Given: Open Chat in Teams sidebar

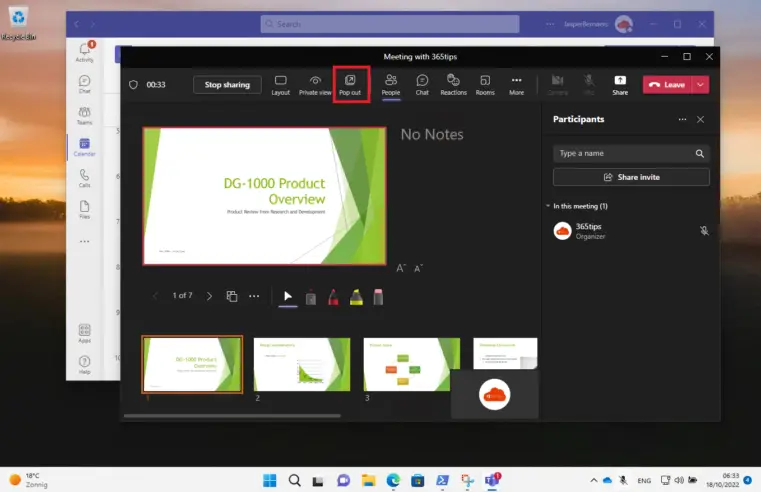Looking at the screenshot, I should (x=84, y=83).
